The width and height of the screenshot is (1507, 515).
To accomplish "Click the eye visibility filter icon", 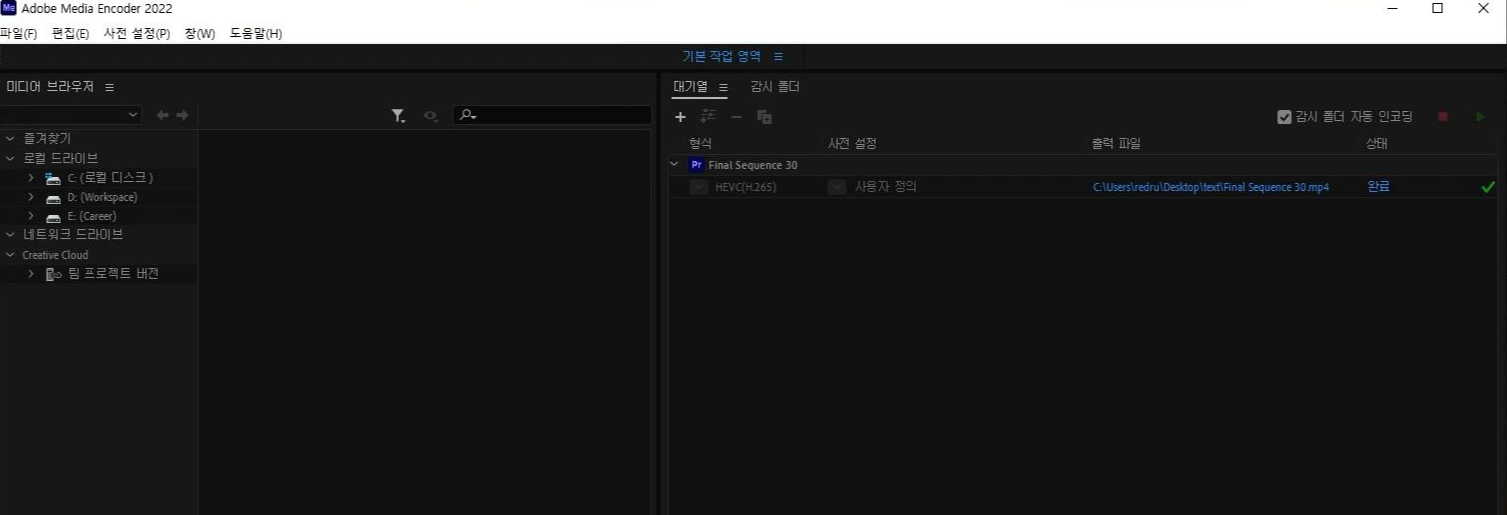I will tap(430, 117).
